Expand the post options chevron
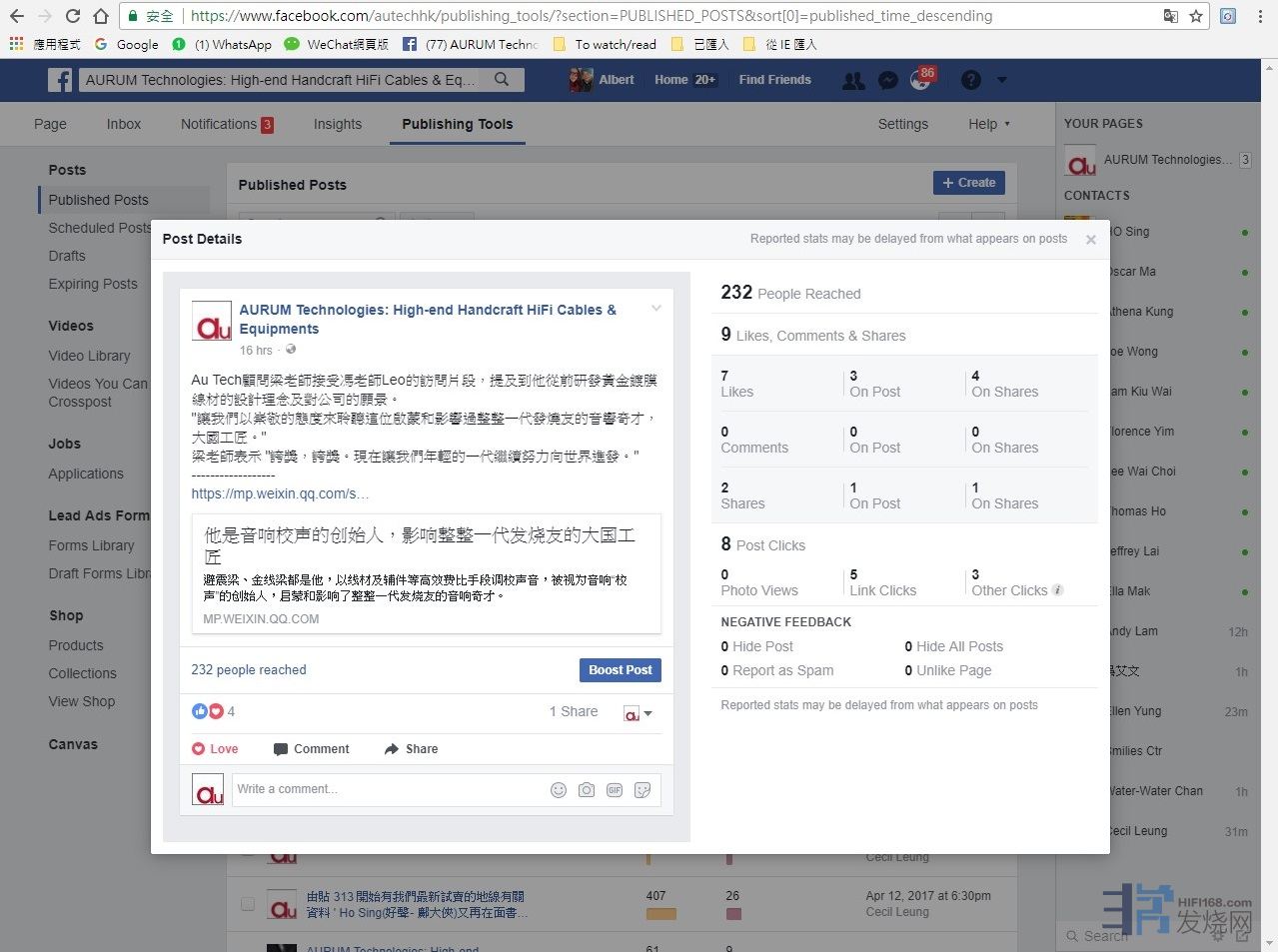1278x952 pixels. click(656, 309)
